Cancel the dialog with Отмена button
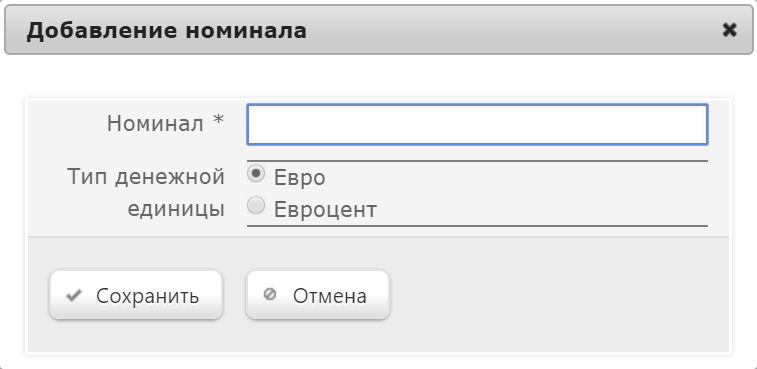The height and width of the screenshot is (369, 757). coord(318,295)
